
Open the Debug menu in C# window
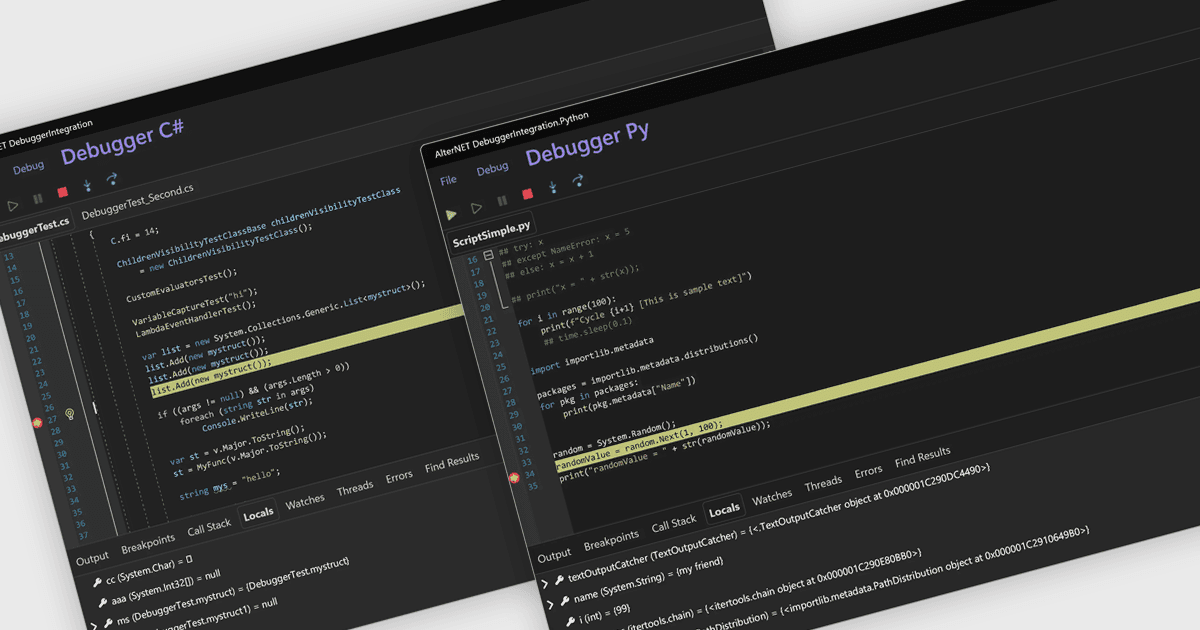pos(28,167)
